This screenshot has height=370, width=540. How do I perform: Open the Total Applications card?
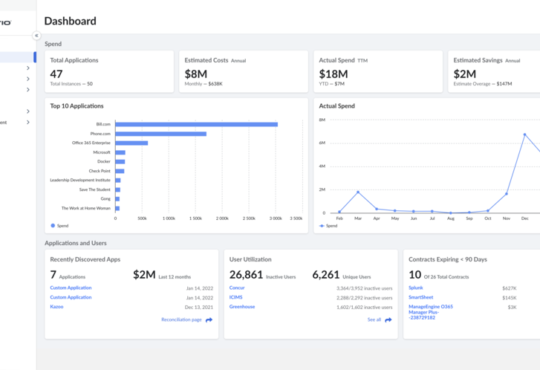pyautogui.click(x=109, y=72)
